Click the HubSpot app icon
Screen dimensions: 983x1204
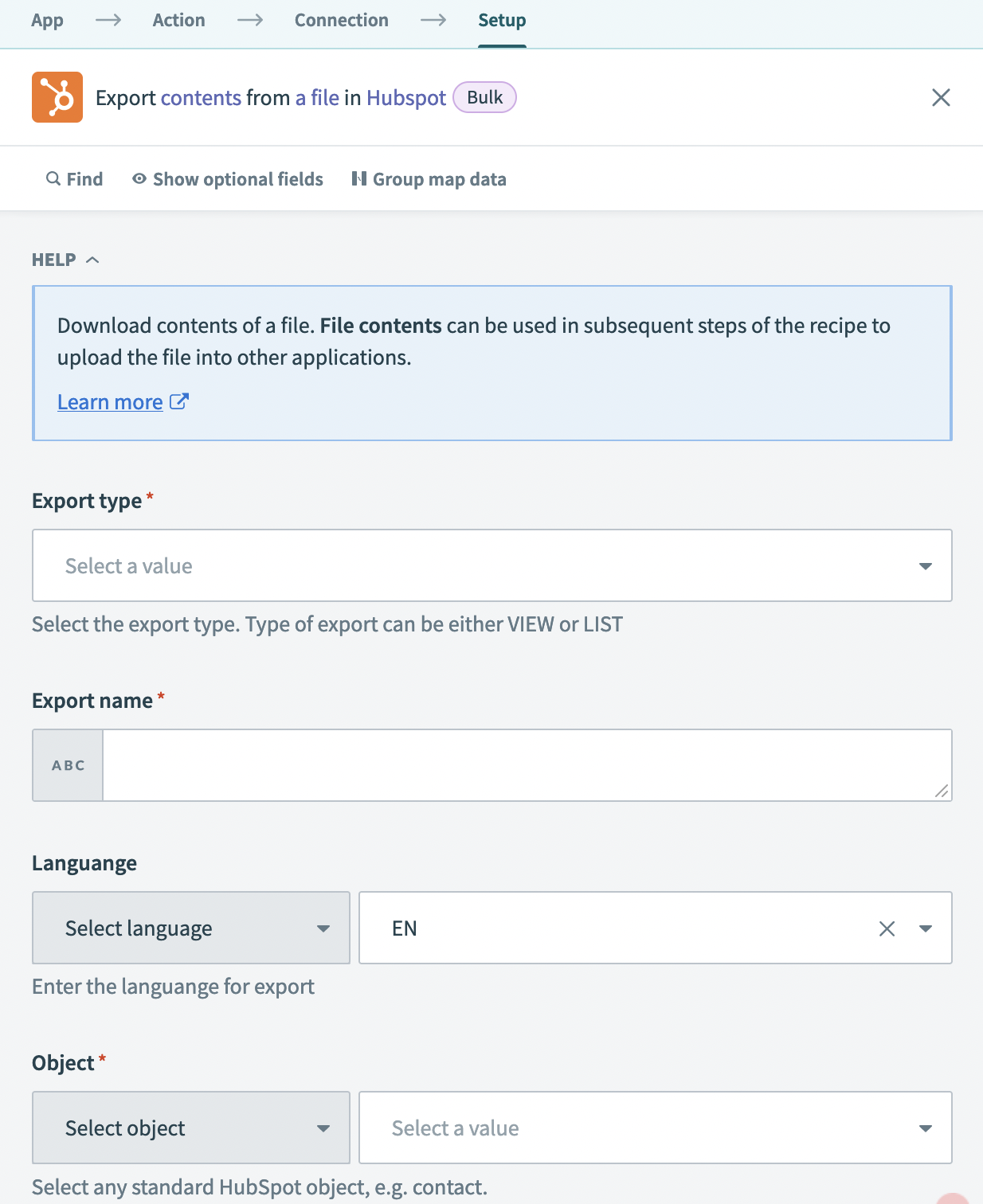(x=57, y=97)
